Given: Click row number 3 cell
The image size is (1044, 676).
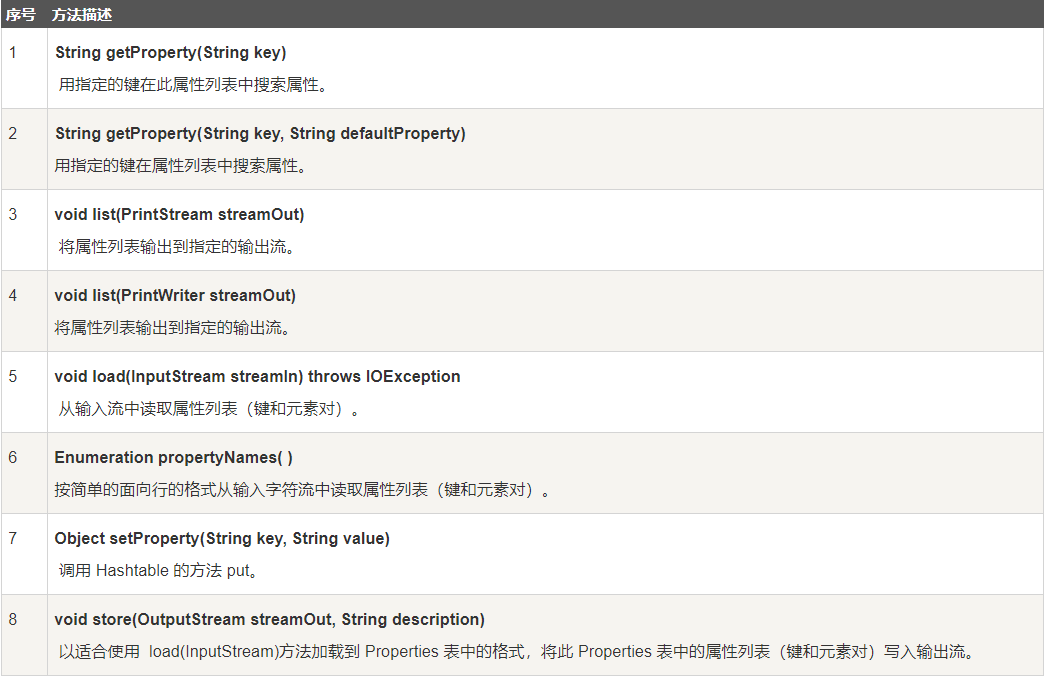Looking at the screenshot, I should pos(24,230).
